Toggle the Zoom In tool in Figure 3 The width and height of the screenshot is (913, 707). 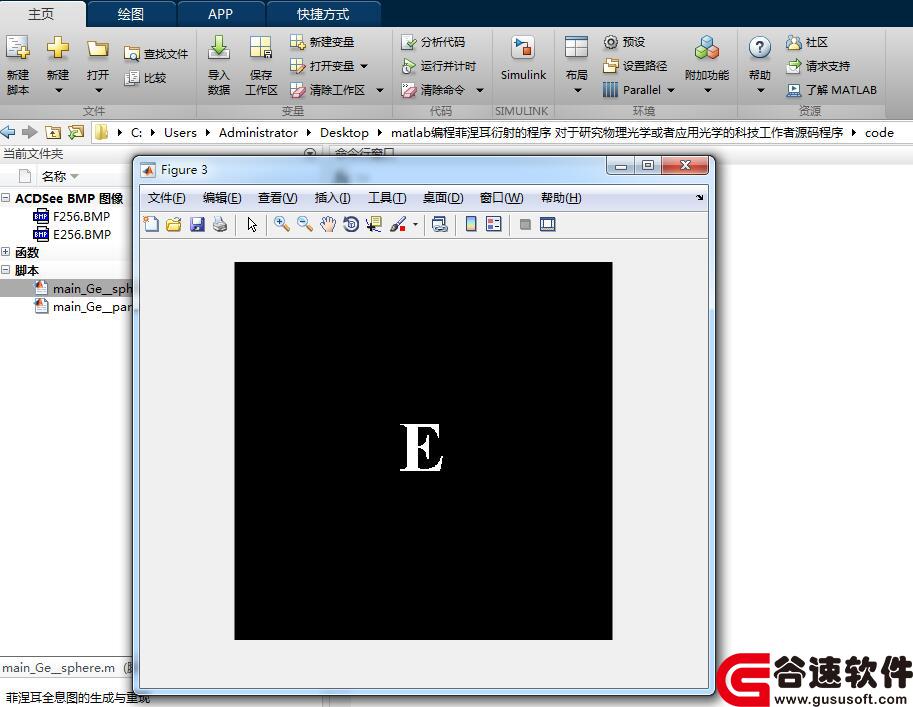click(x=282, y=224)
